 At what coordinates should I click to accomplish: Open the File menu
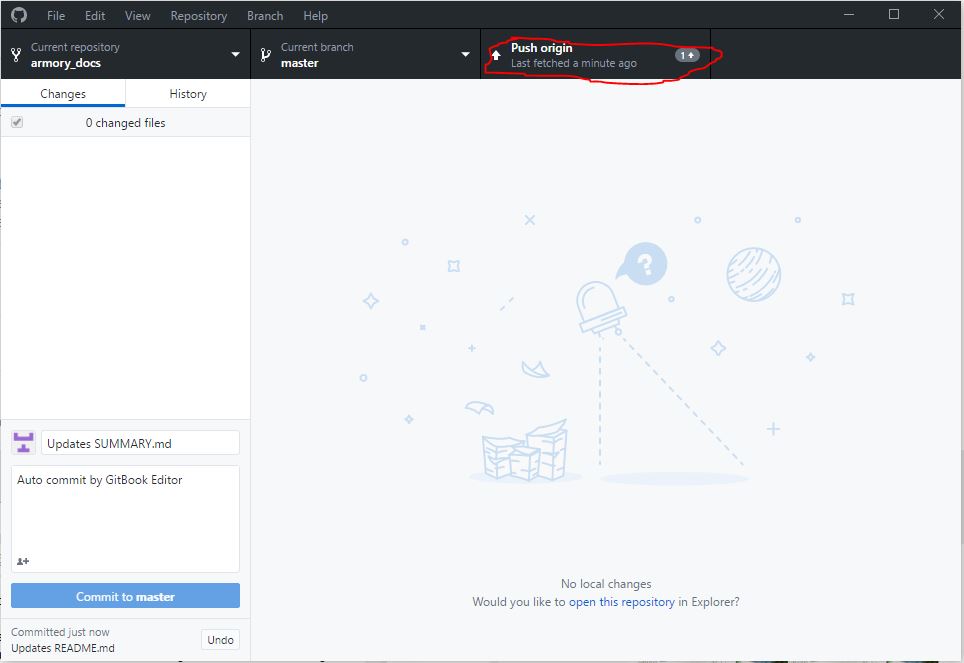56,15
